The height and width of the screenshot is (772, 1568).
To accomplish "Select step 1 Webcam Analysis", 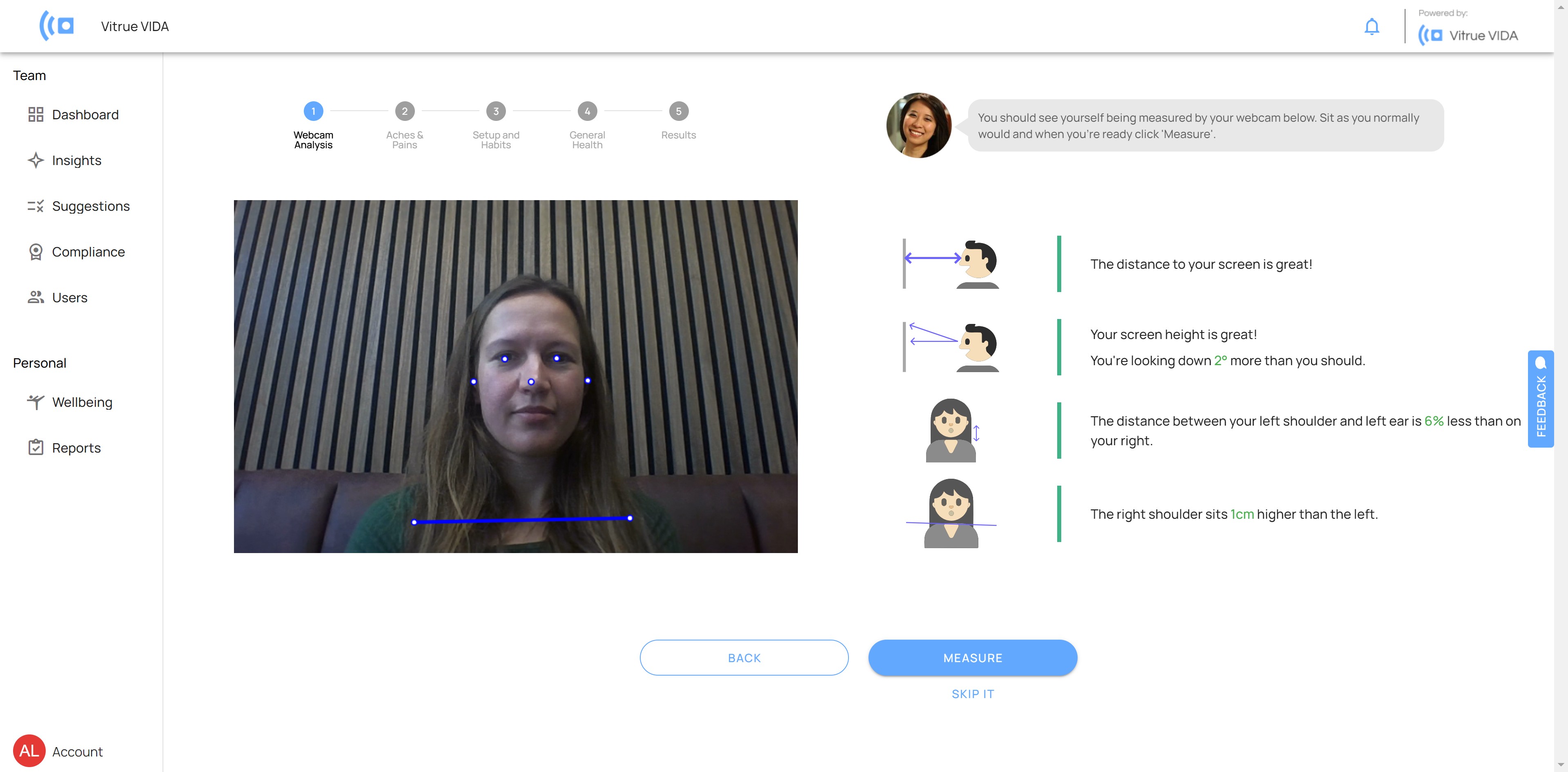I will pyautogui.click(x=313, y=125).
